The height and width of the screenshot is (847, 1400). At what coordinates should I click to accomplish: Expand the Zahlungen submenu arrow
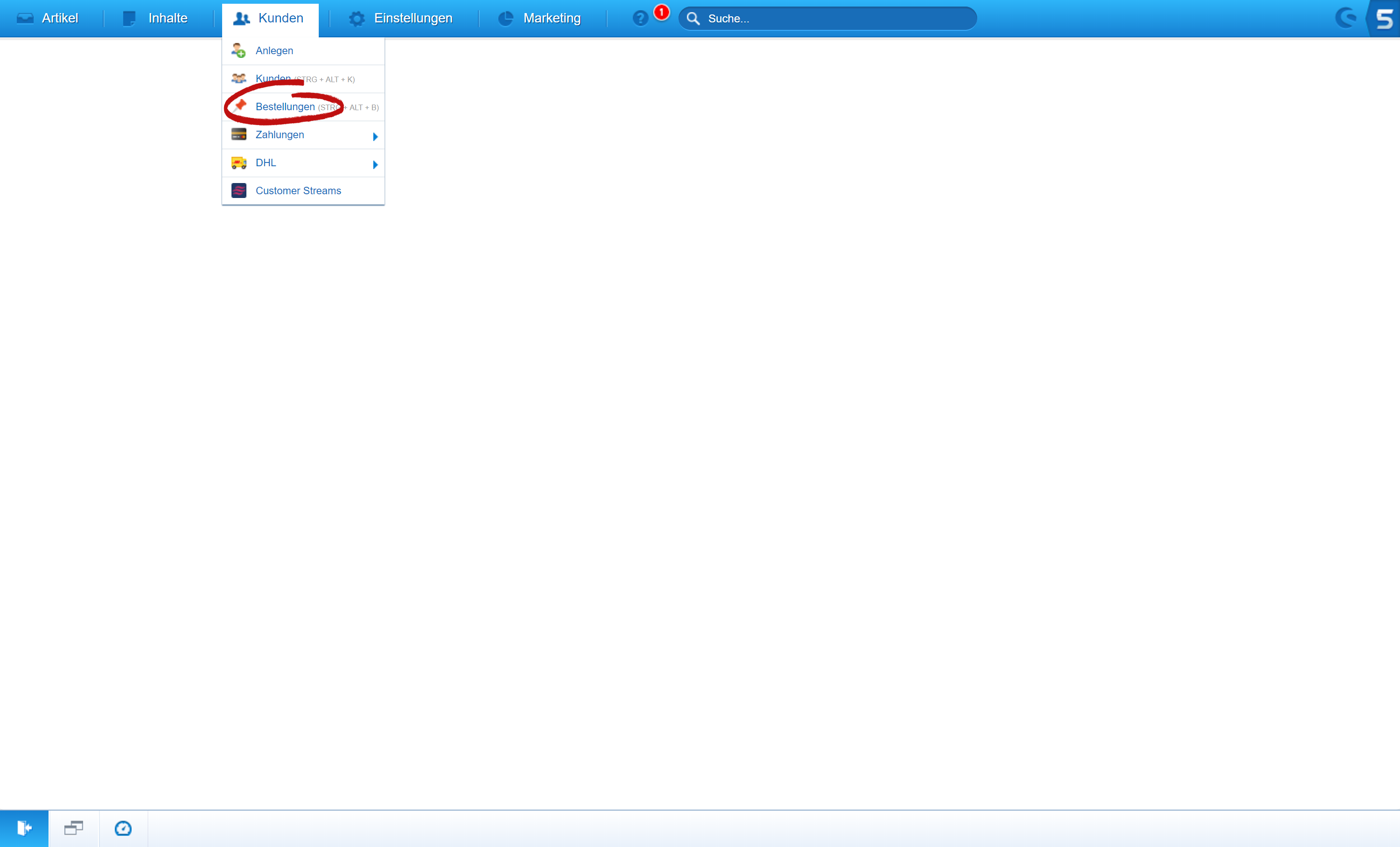tap(375, 134)
